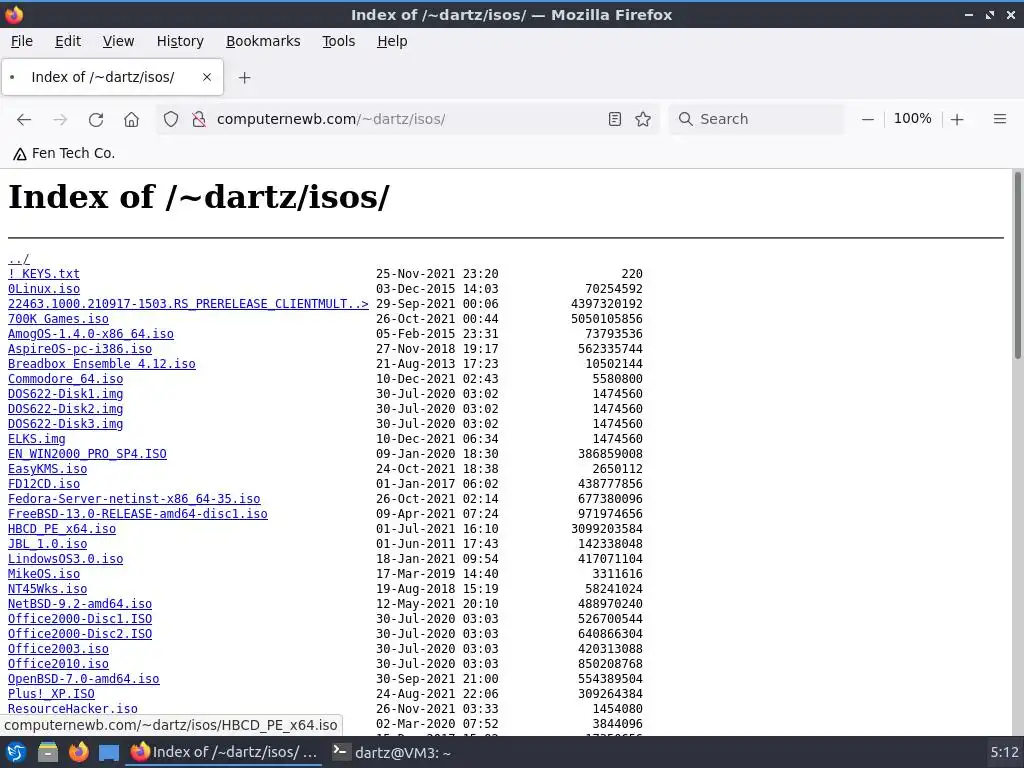Download AmogOS-1.4.0-x86_64.iso
The width and height of the screenshot is (1024, 768).
(x=91, y=334)
